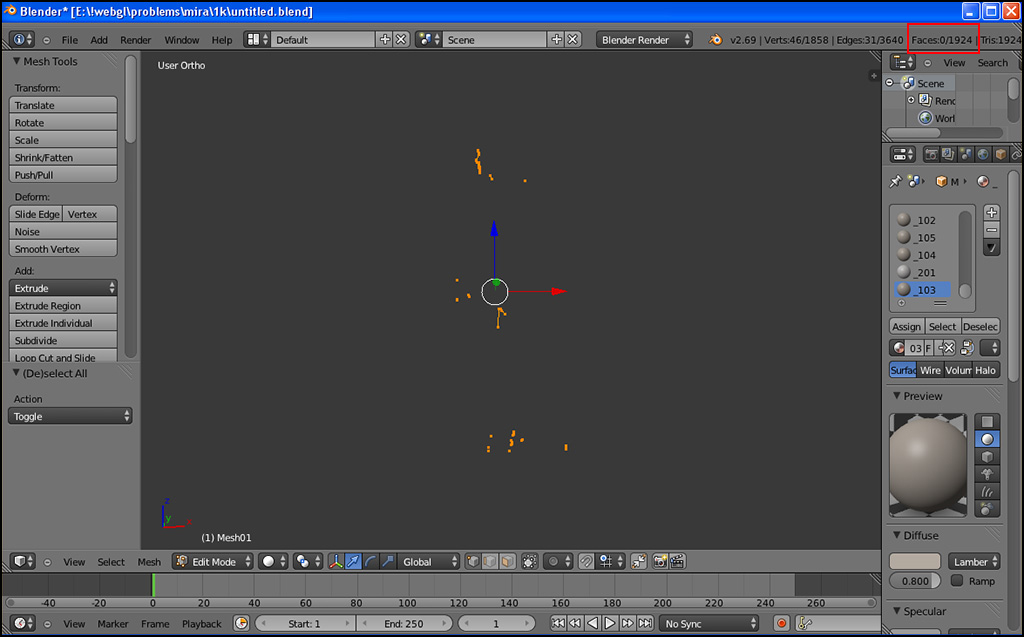Collapse the Mesh Tools panel
Viewport: 1024px width, 637px height.
point(17,61)
